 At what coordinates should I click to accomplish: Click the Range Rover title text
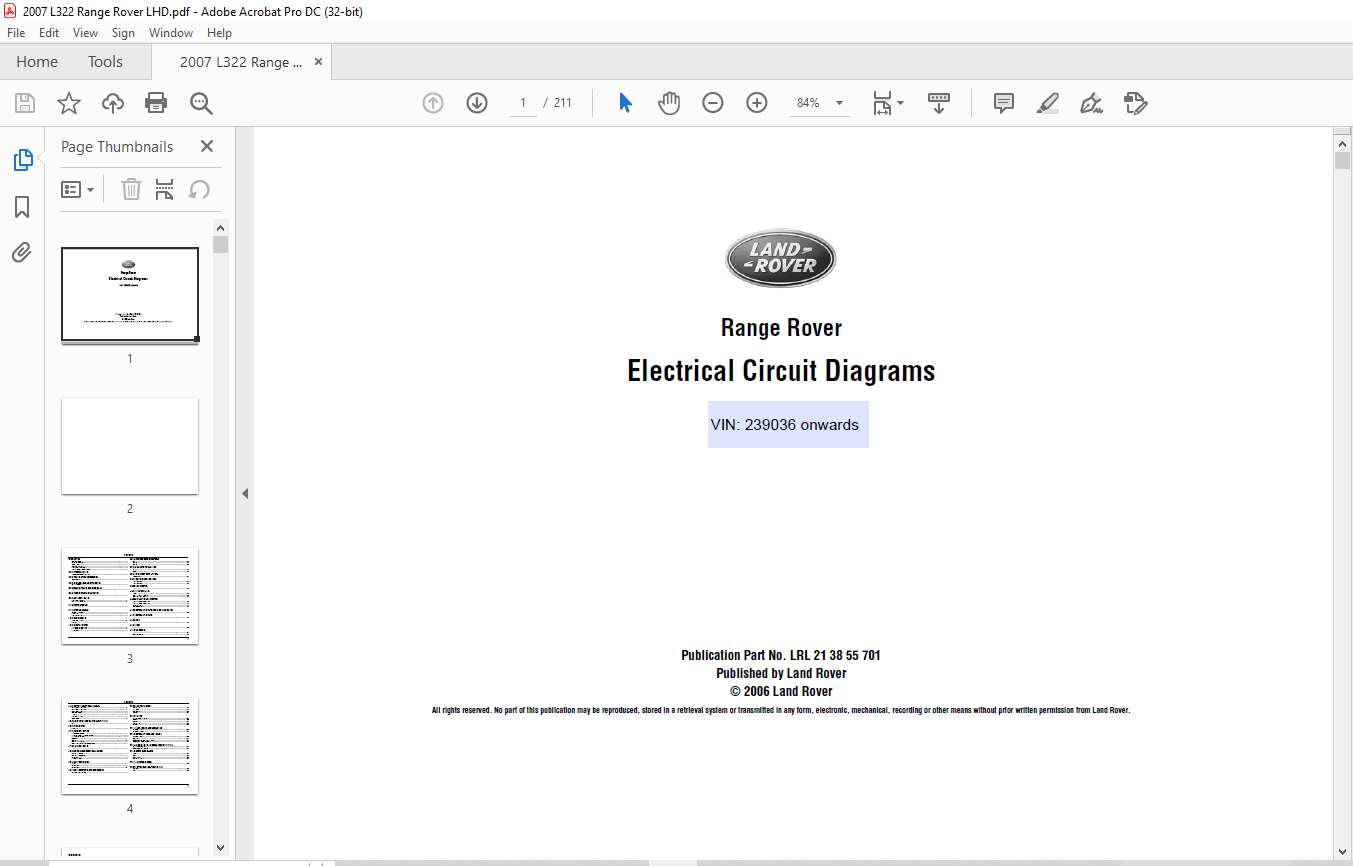781,328
